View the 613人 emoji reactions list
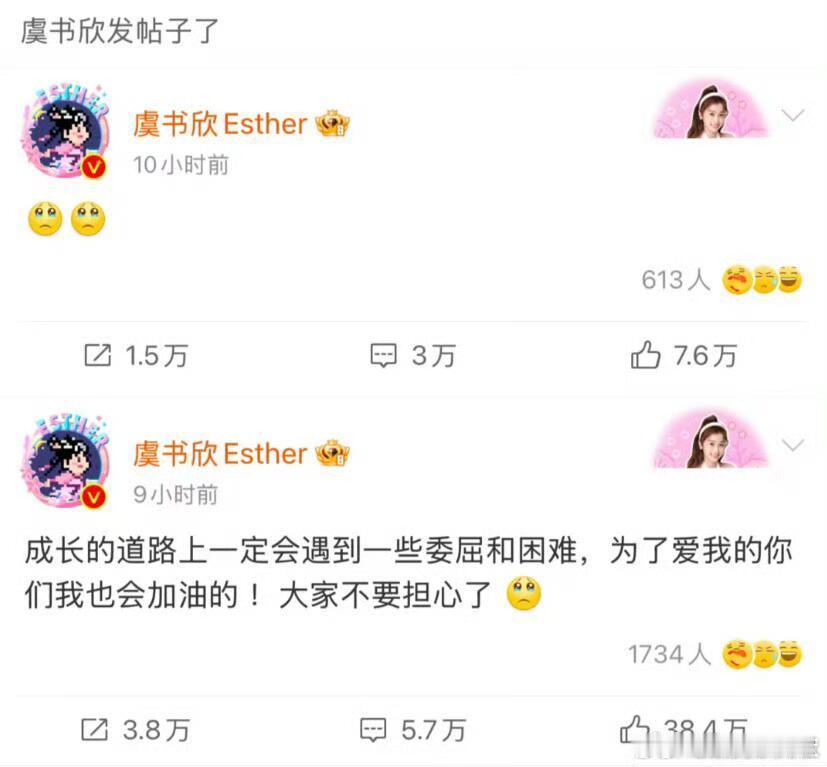The image size is (827, 767). pyautogui.click(x=722, y=280)
